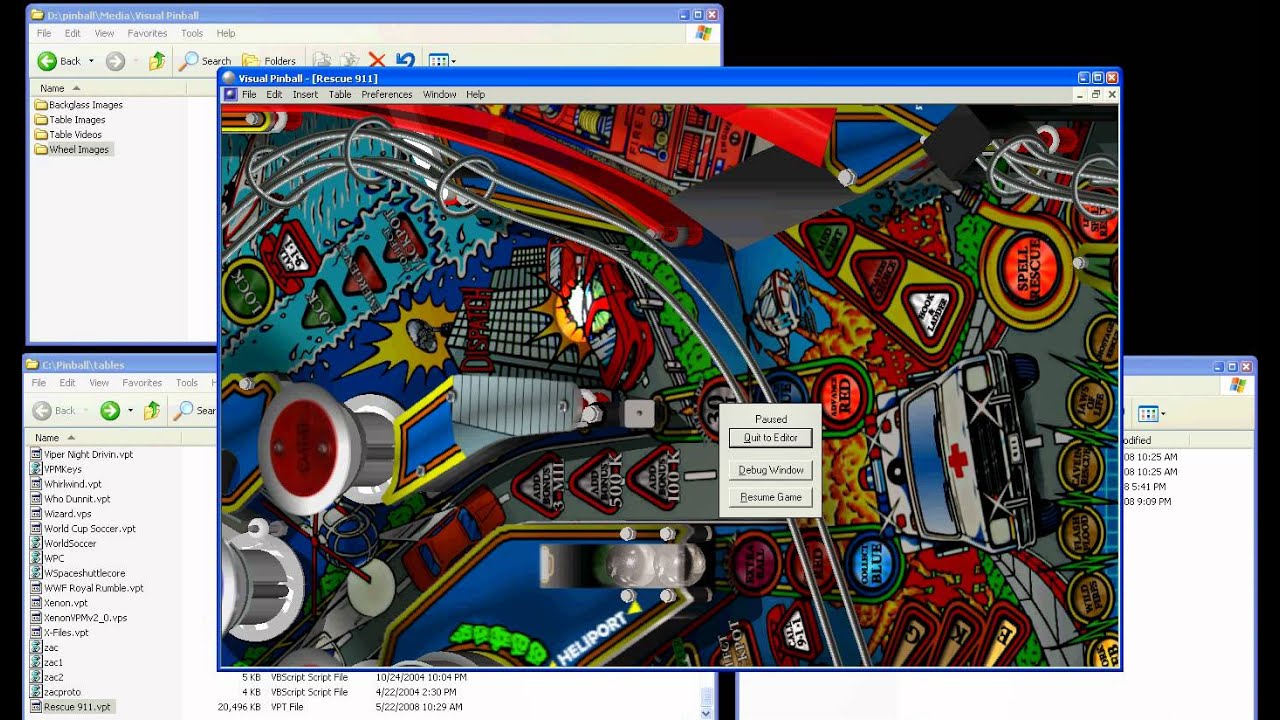
Task: Open Visual Pinball Insert menu
Action: [305, 95]
